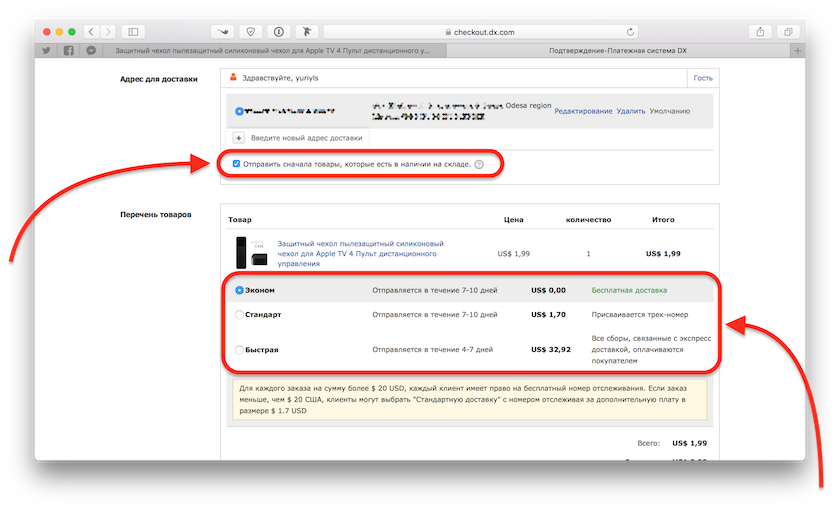
Task: Open the Share button in Safari
Action: 760,32
